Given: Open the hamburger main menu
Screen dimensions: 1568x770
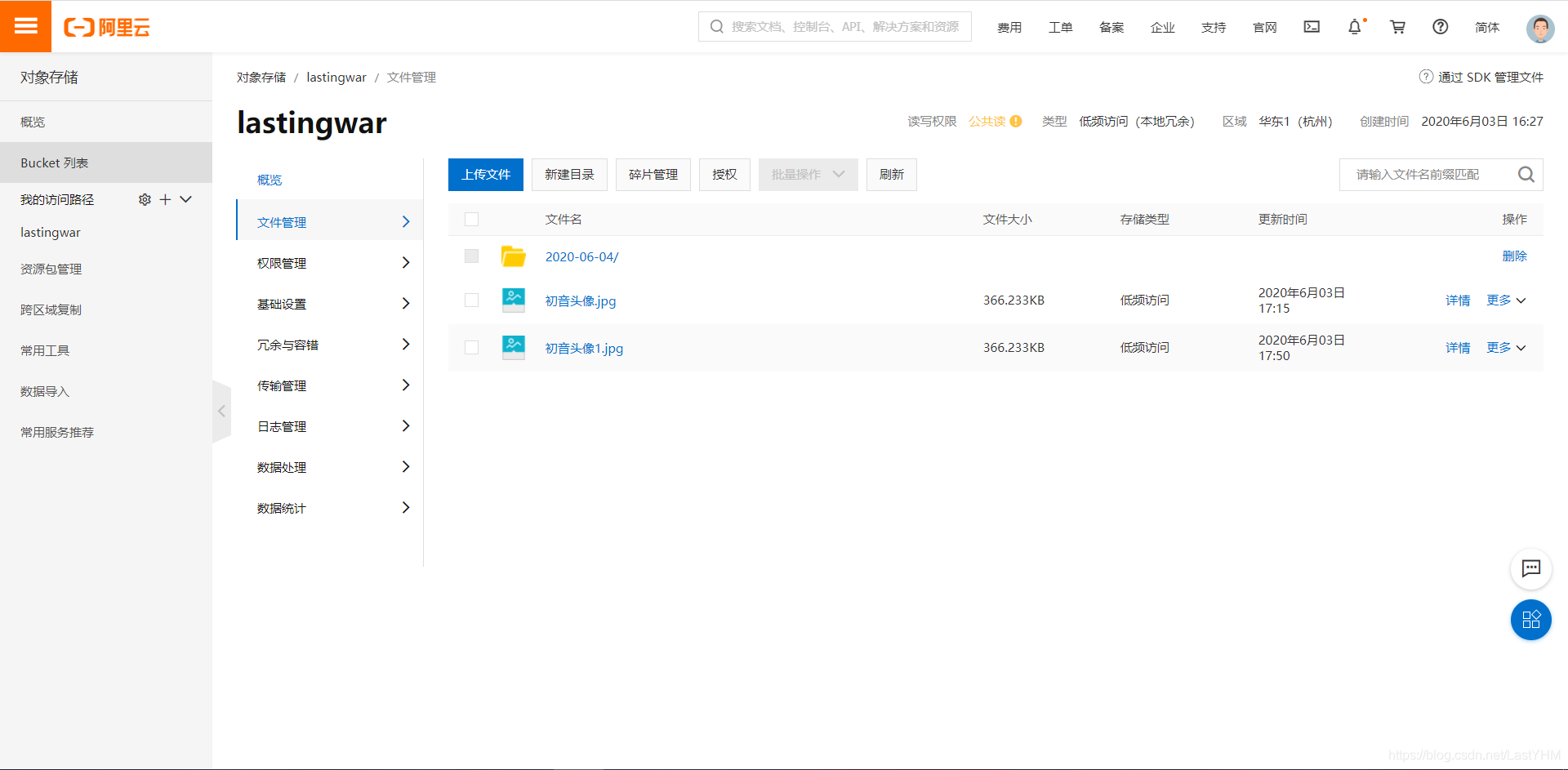Looking at the screenshot, I should [x=25, y=26].
